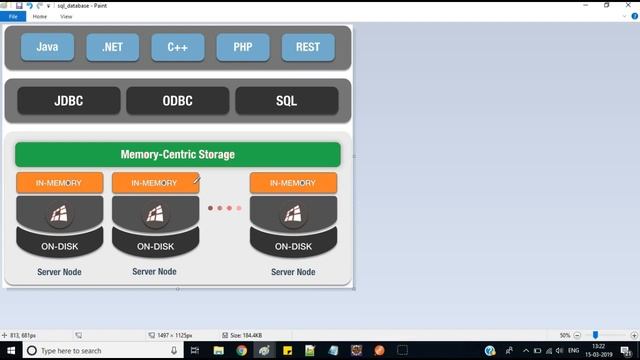Viewport: 640px width, 360px height.
Task: Open the clock showing 13:22
Action: pos(598,351)
